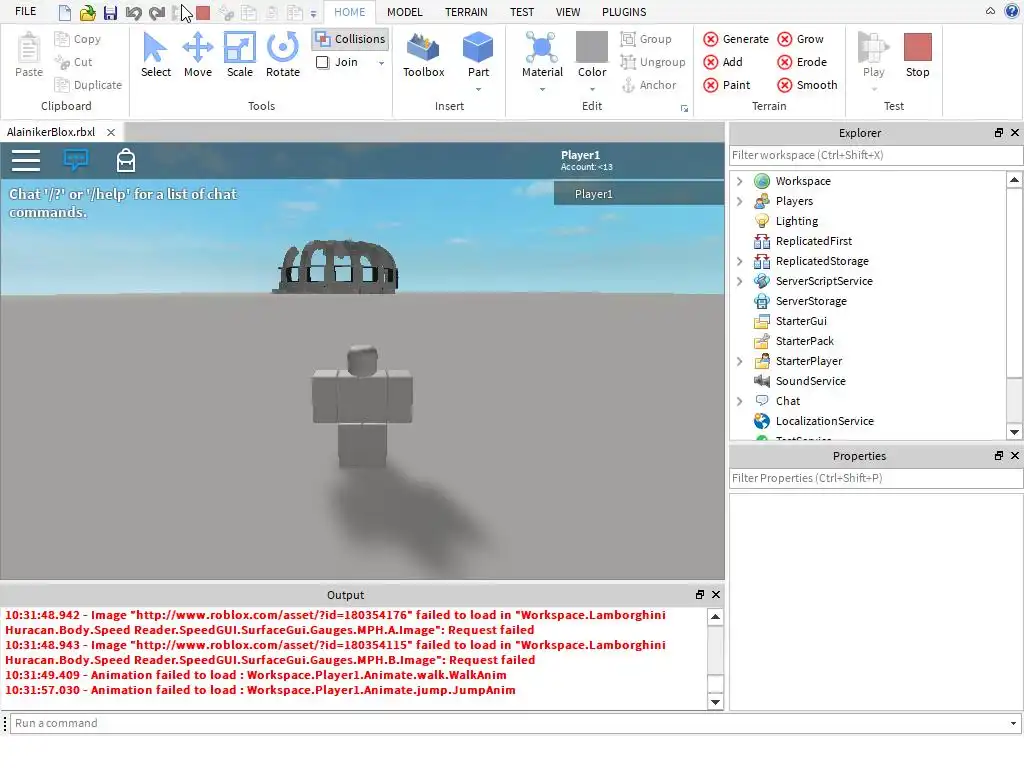
Task: Click the Redo arrow icon
Action: [157, 12]
